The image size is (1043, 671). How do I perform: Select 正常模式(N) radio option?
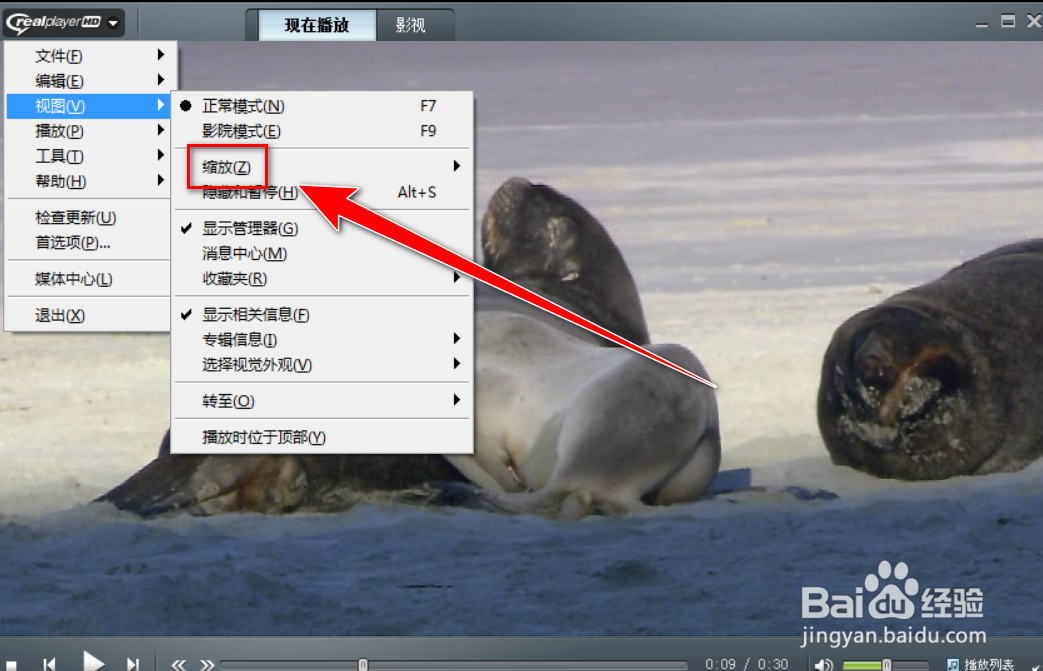(322, 106)
